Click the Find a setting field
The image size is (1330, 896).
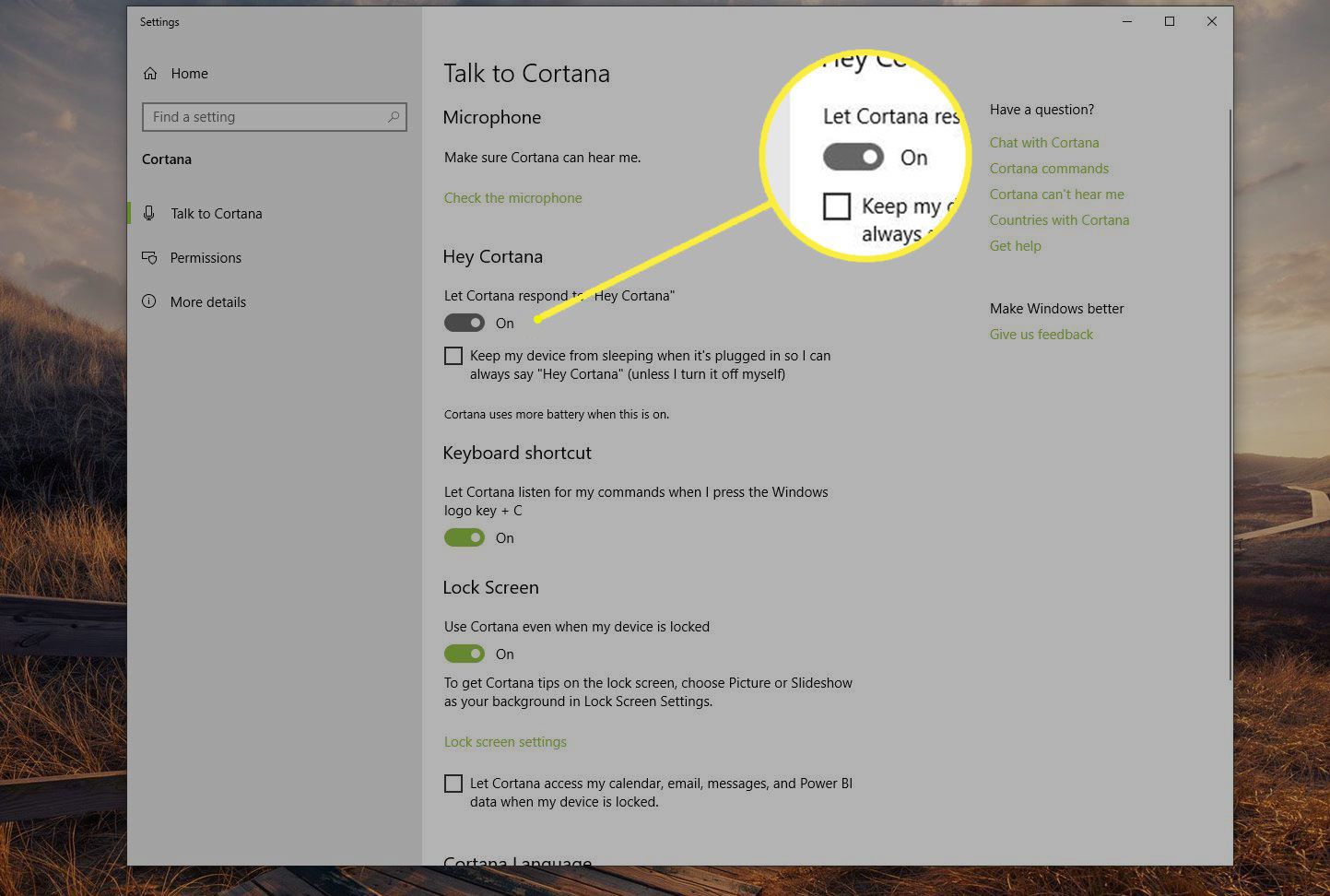275,117
